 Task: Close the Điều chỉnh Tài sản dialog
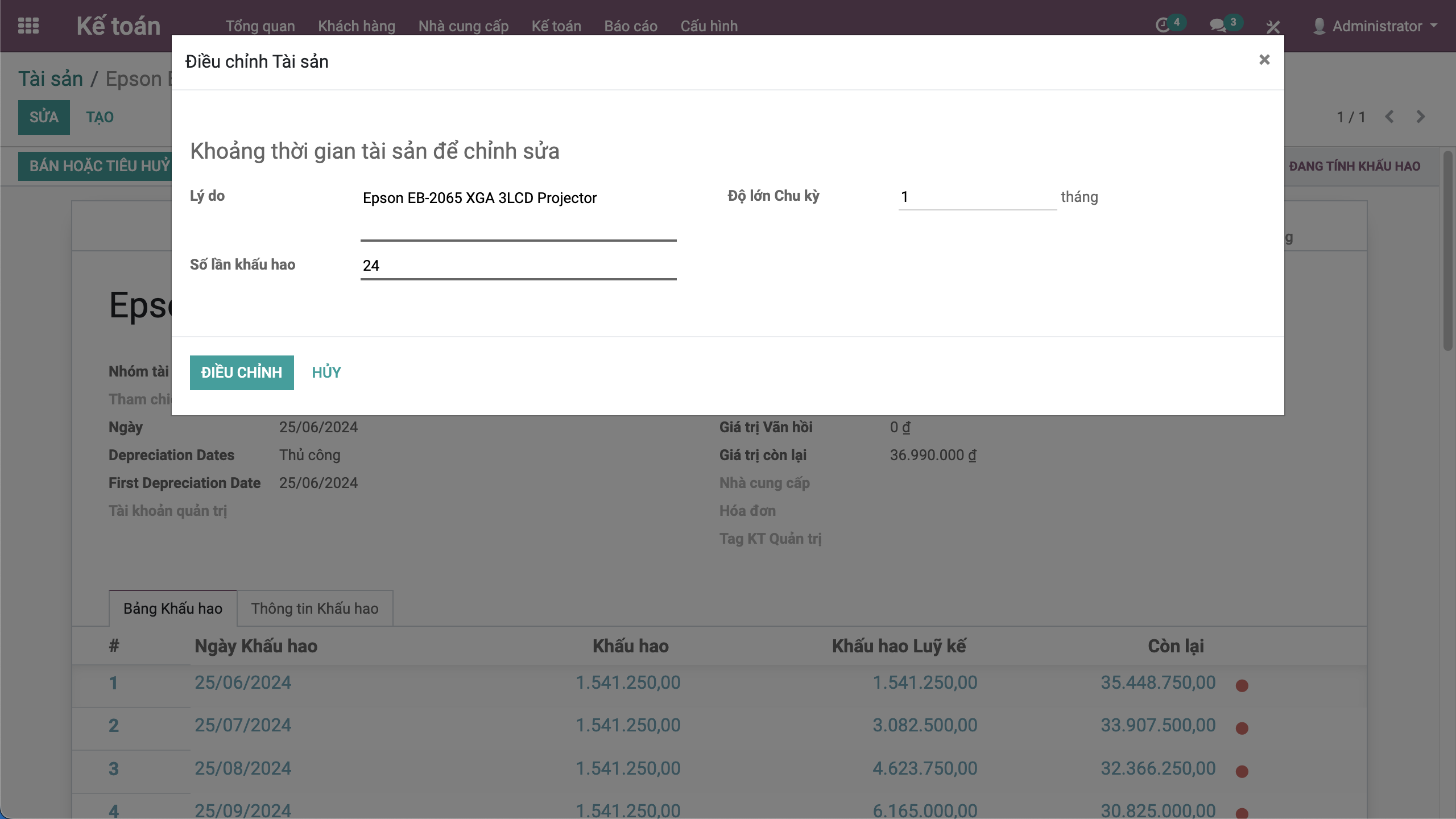click(x=1264, y=60)
